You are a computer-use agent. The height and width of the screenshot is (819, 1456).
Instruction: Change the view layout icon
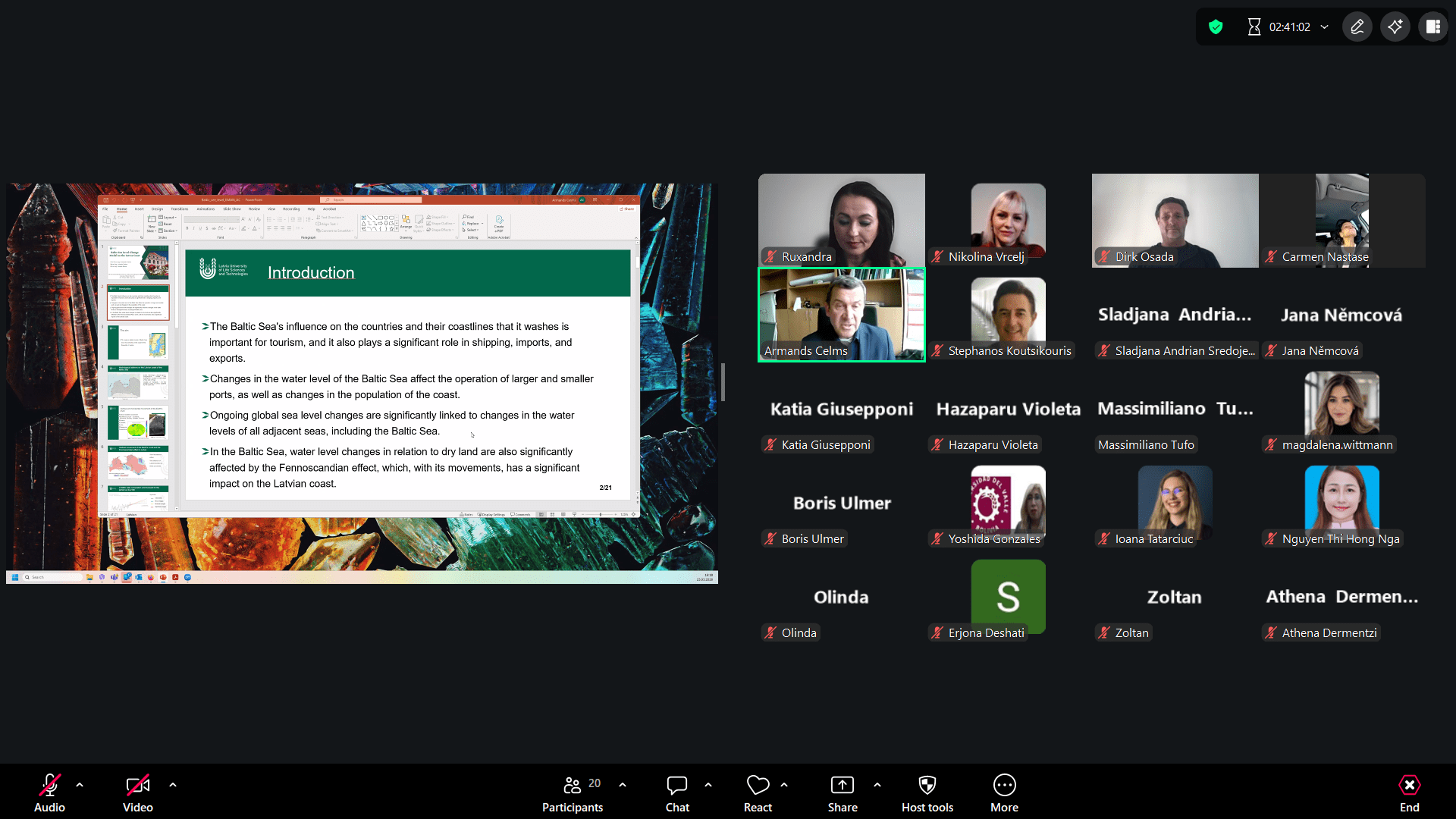pos(1433,27)
